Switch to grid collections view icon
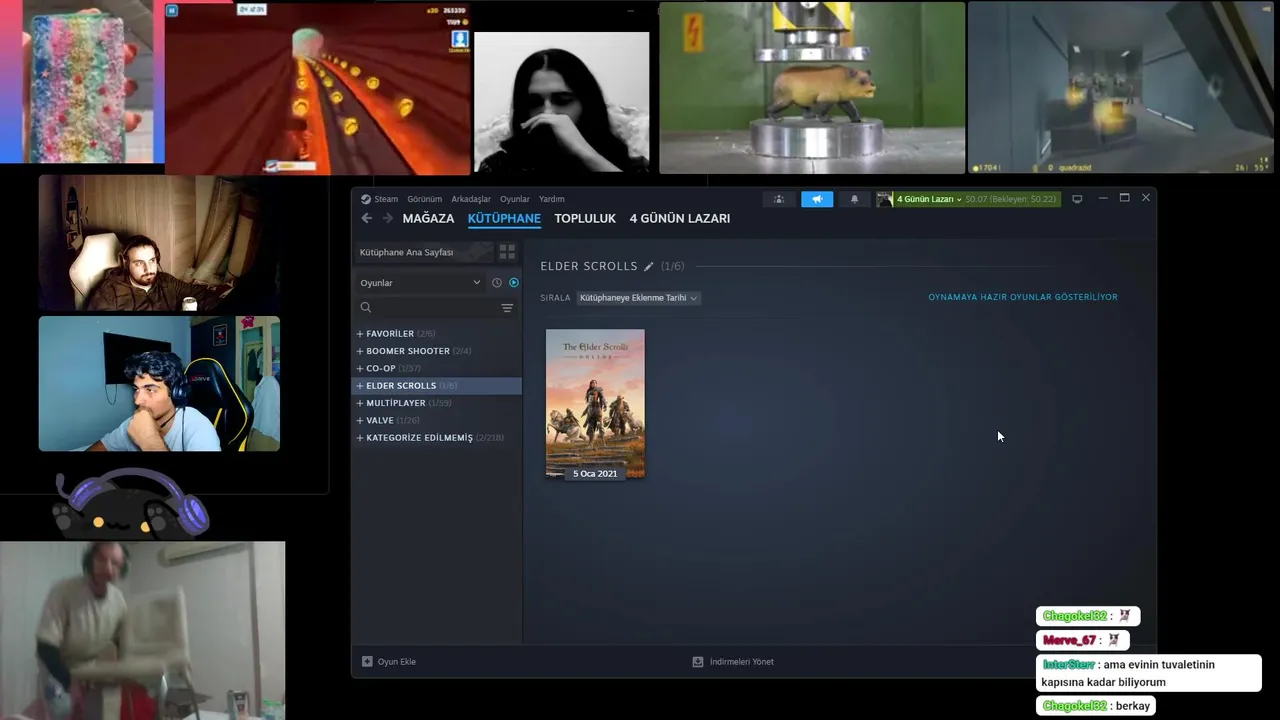Image resolution: width=1280 pixels, height=720 pixels. [x=507, y=252]
